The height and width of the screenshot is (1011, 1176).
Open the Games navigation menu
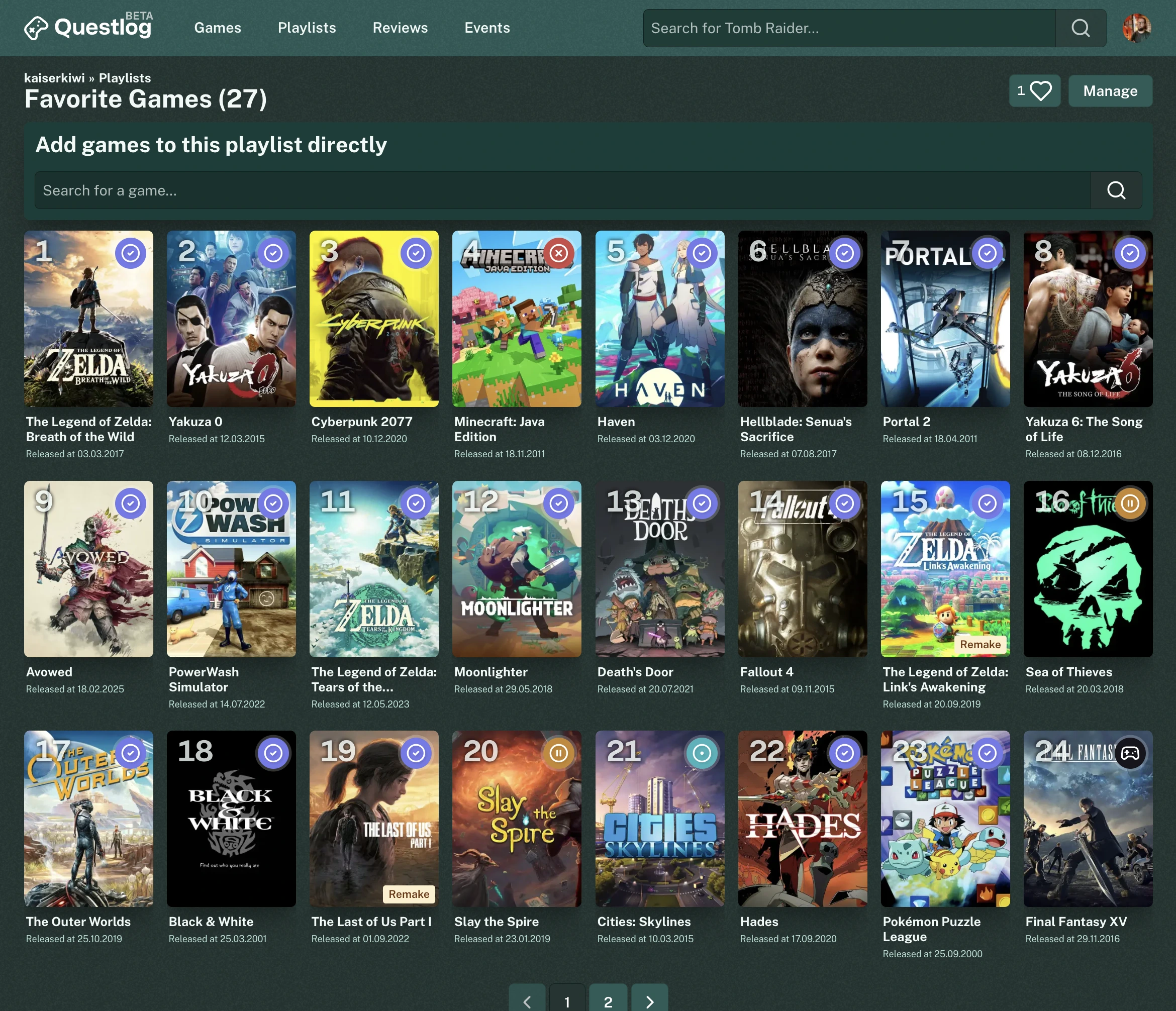[218, 28]
